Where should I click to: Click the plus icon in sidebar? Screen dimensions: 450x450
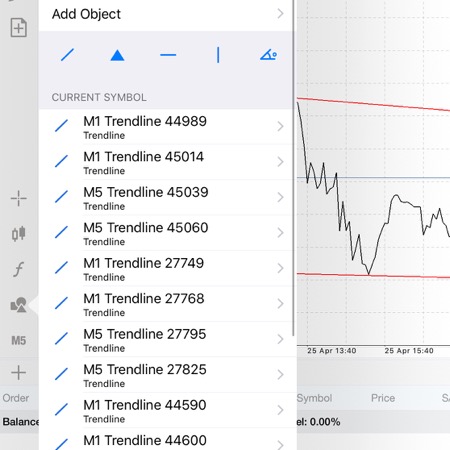pos(19,373)
